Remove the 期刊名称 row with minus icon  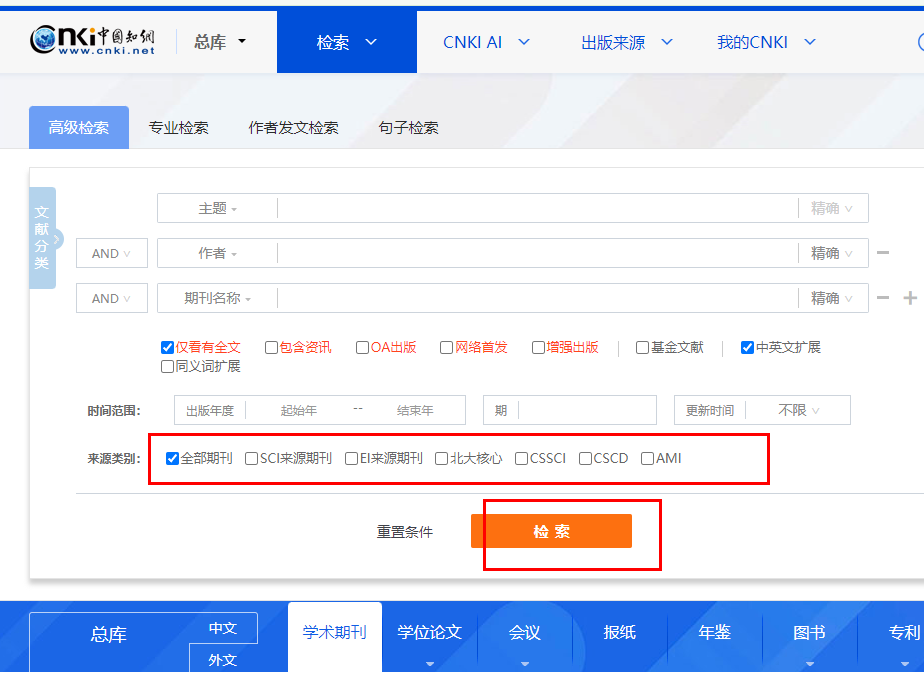[x=882, y=297]
